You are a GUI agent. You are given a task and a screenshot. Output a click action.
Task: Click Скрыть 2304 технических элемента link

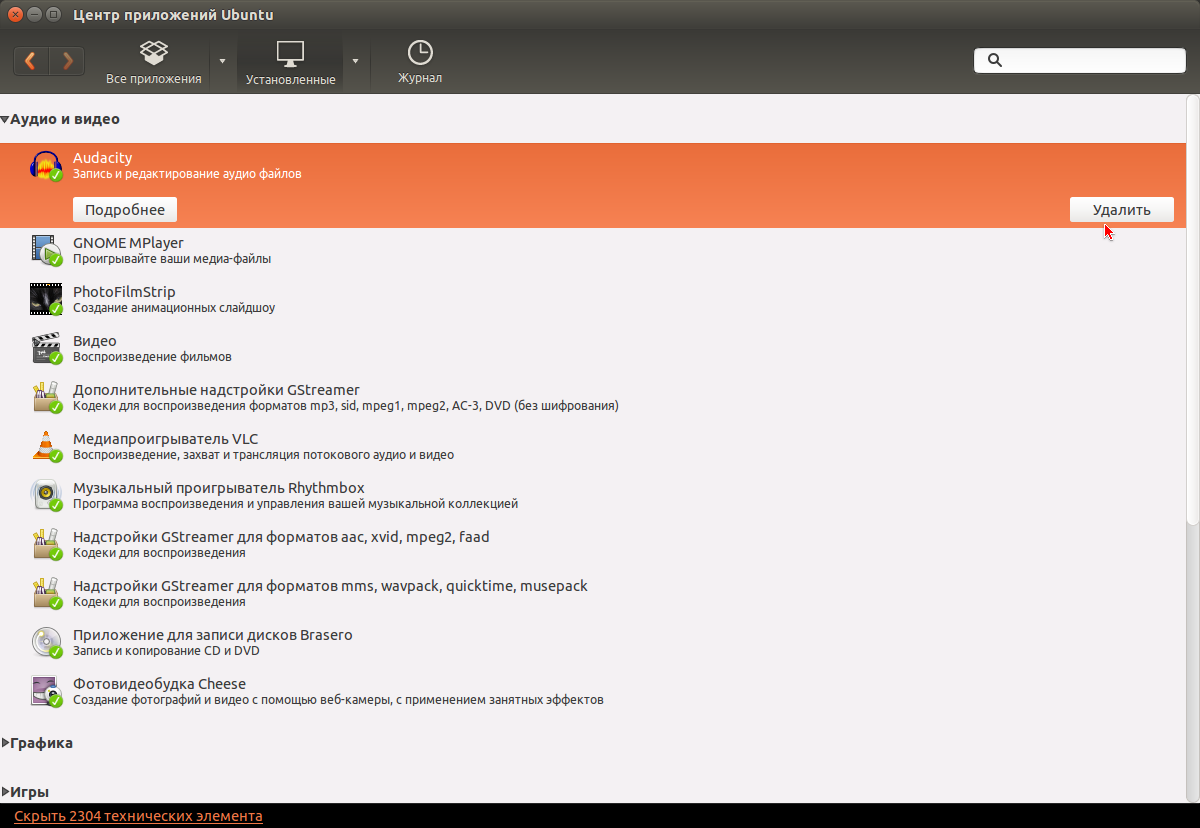pyautogui.click(x=138, y=817)
